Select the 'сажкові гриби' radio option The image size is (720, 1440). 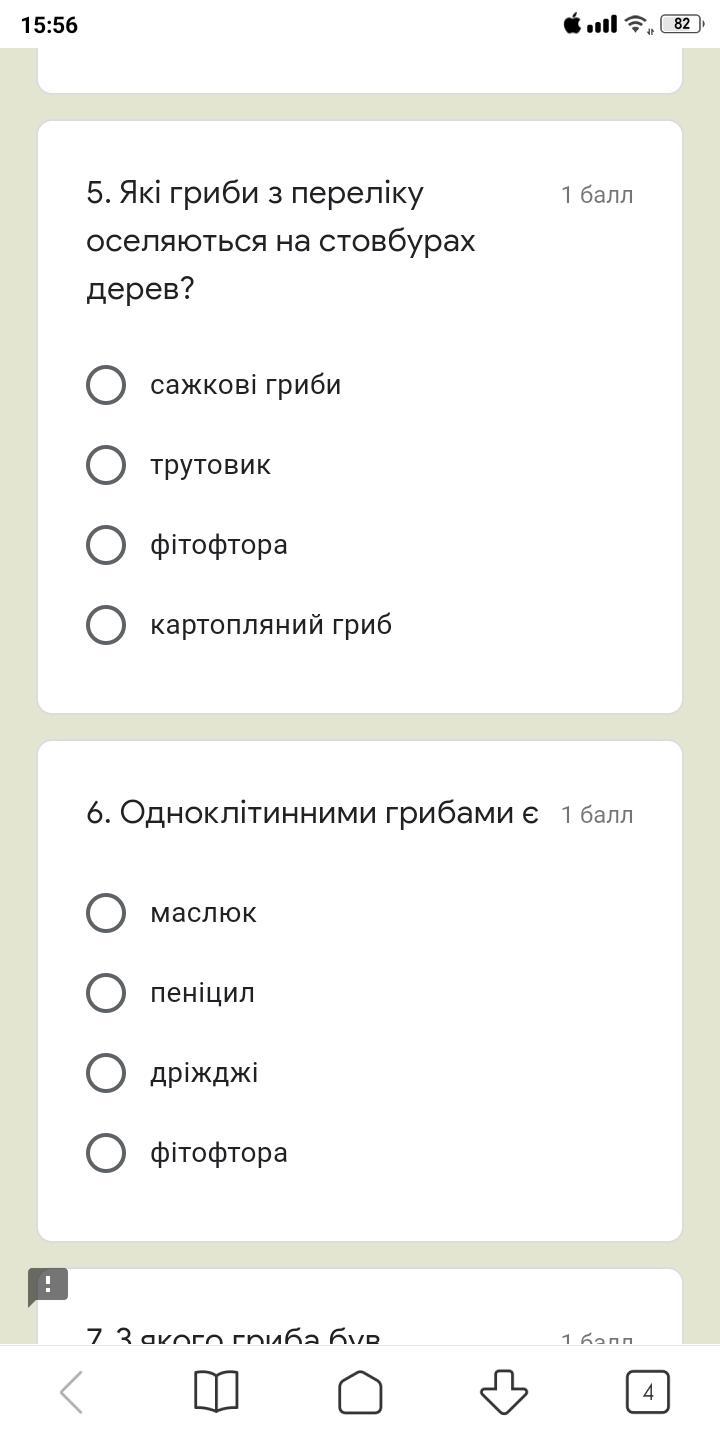(106, 385)
